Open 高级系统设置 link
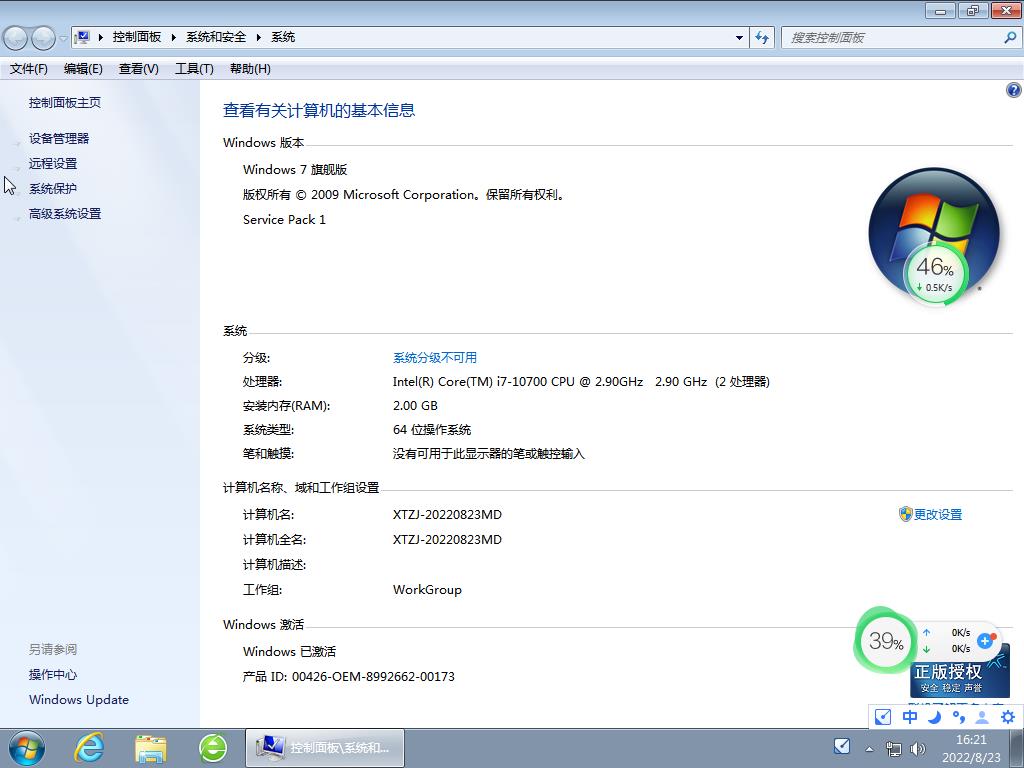This screenshot has width=1024, height=768. 65,214
